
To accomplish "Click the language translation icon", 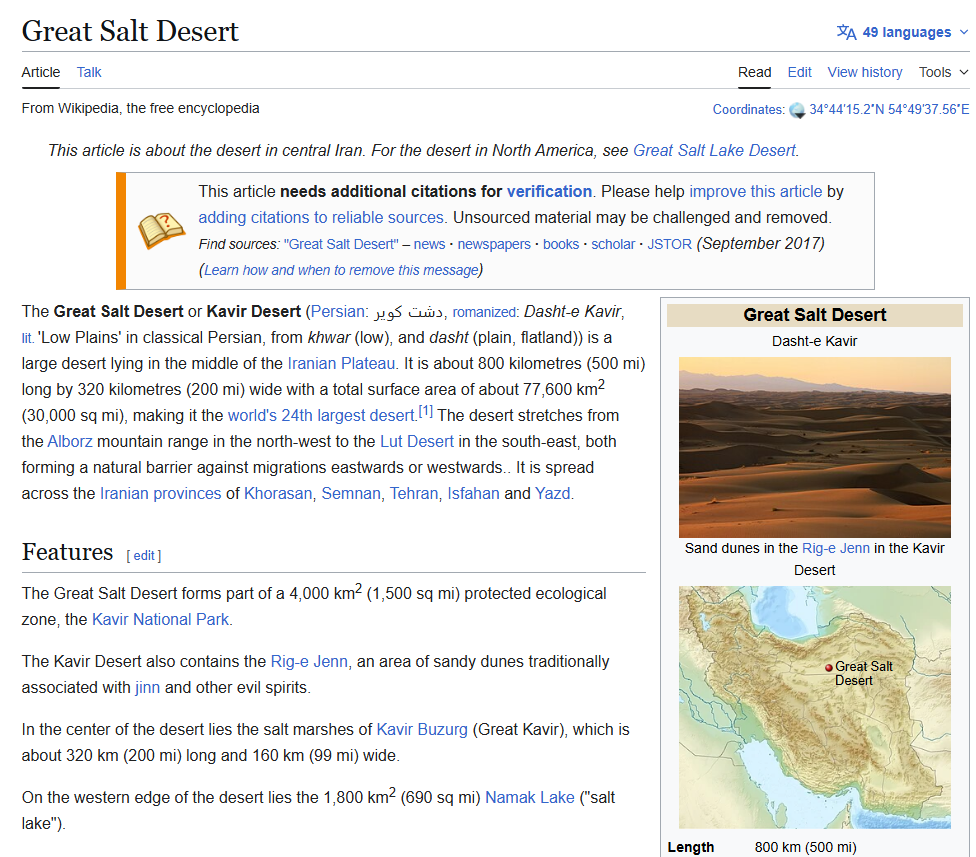I will pos(846,32).
